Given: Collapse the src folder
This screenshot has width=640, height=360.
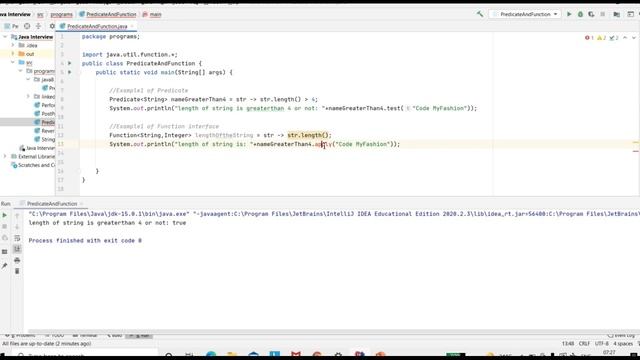Looking at the screenshot, I should tap(13, 62).
